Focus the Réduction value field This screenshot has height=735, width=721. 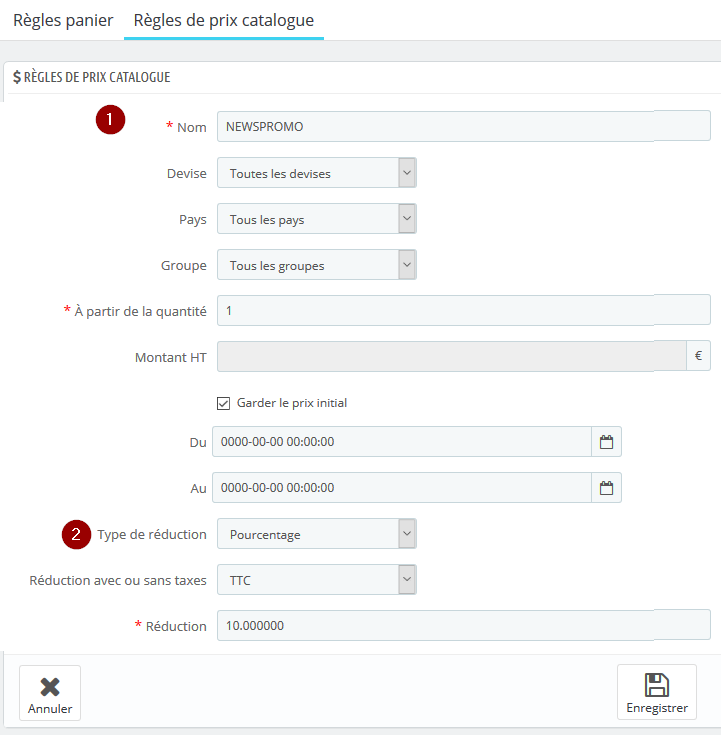[464, 625]
